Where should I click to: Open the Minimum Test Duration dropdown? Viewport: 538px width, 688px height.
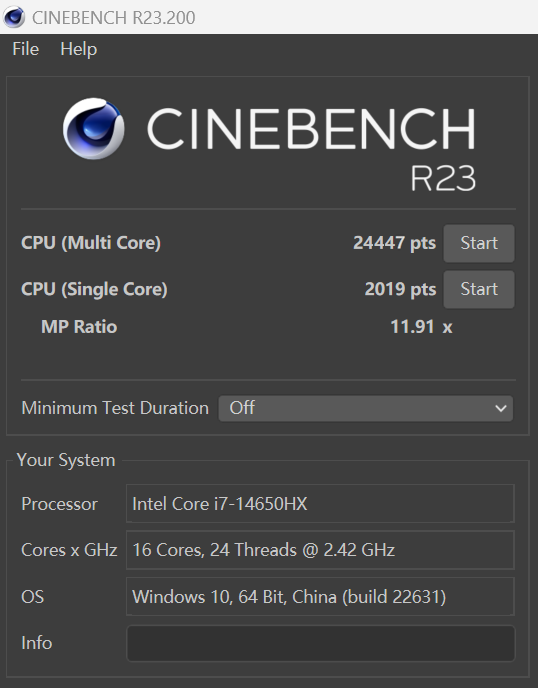click(x=366, y=408)
